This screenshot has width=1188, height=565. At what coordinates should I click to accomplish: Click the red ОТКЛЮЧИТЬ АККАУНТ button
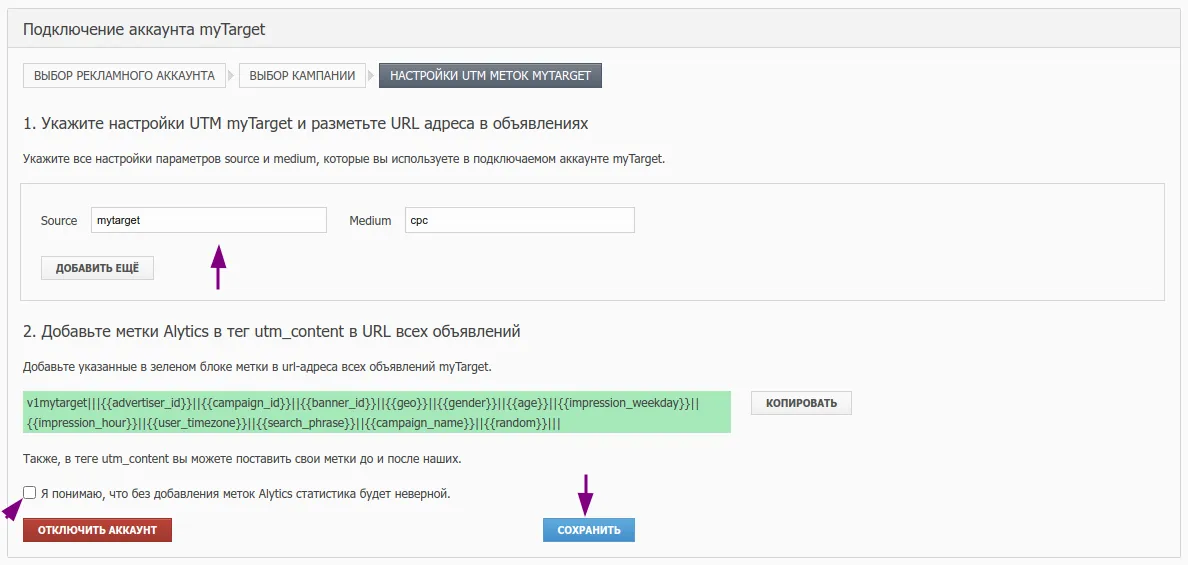pyautogui.click(x=97, y=530)
